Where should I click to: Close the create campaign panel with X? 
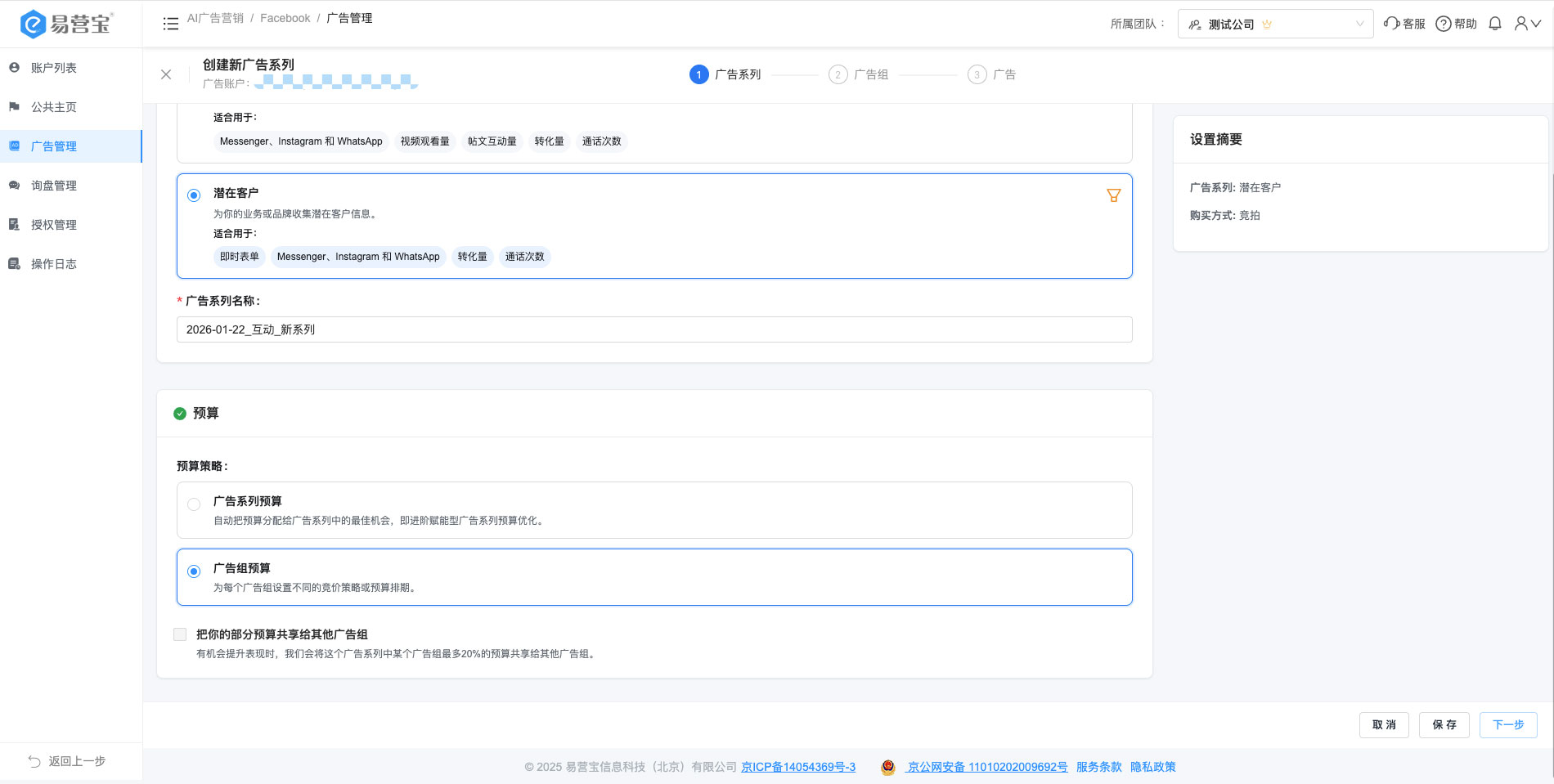[x=166, y=74]
